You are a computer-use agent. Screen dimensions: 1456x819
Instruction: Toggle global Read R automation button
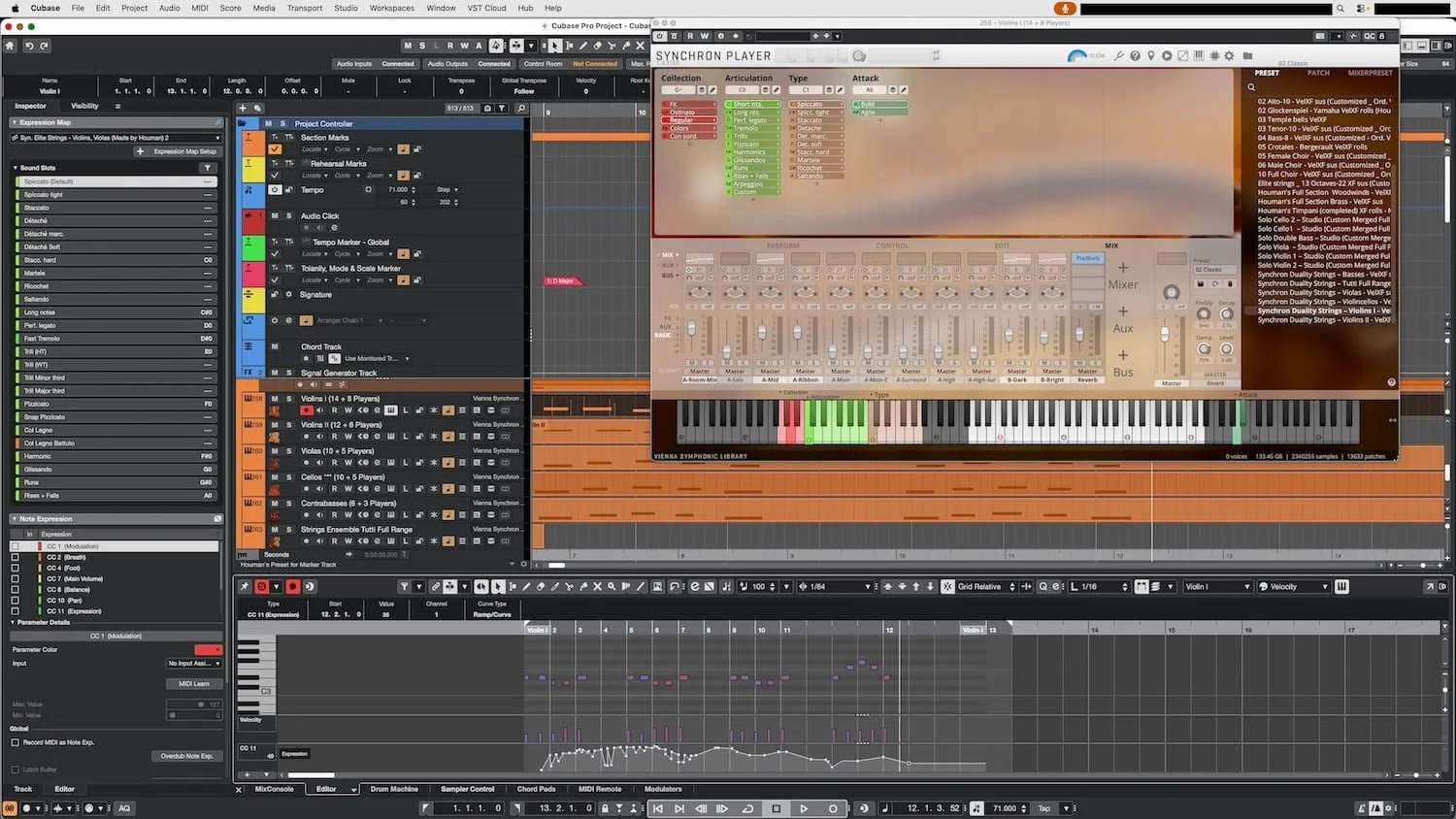point(449,46)
